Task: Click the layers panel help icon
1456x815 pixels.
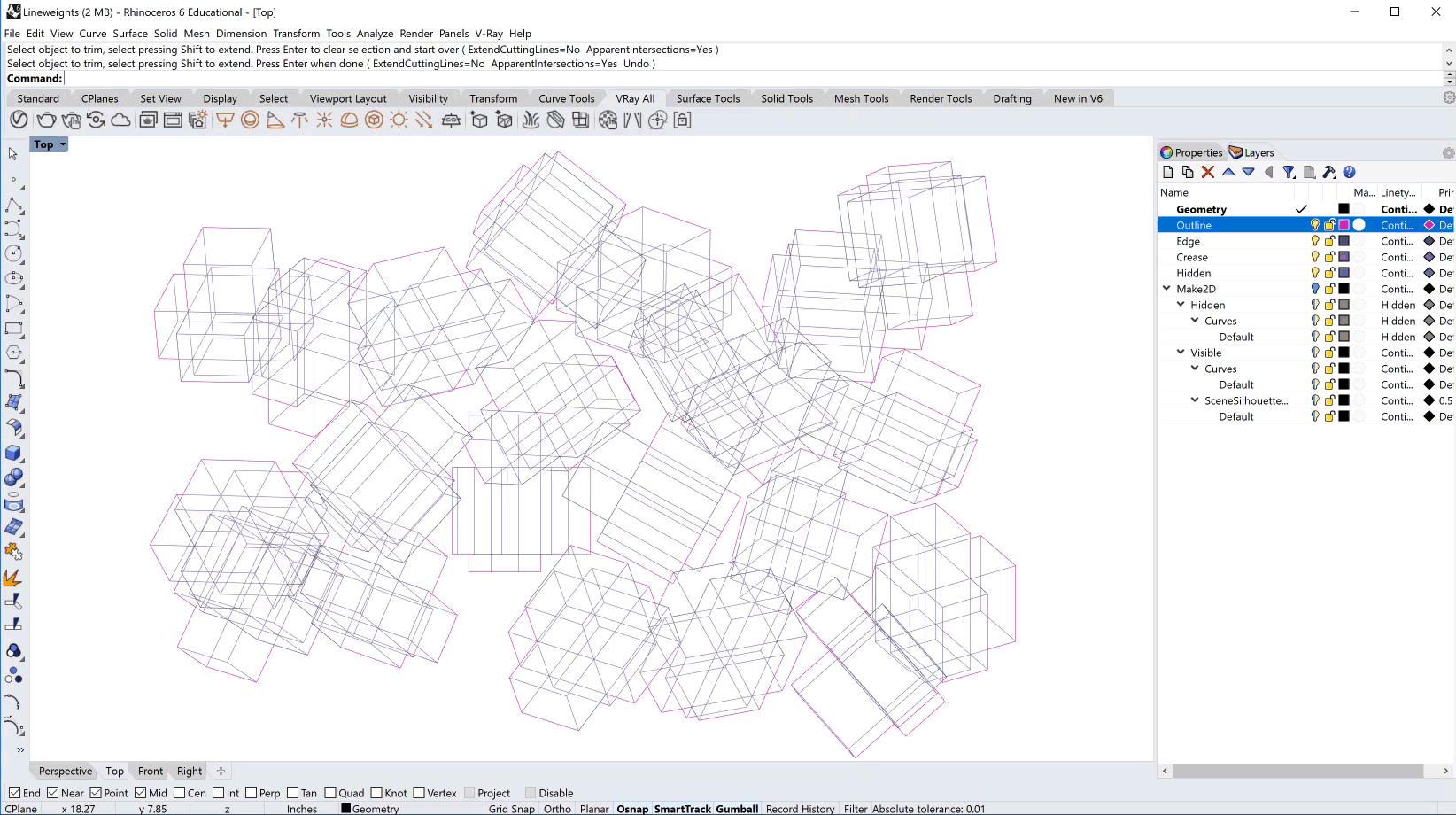Action: [x=1349, y=172]
